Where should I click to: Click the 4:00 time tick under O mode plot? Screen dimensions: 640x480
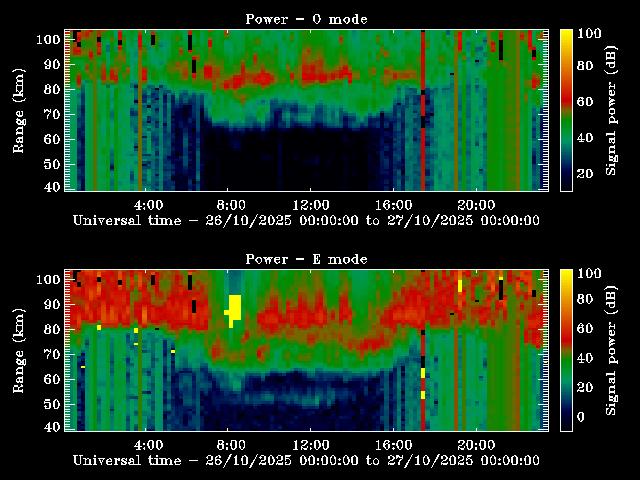pyautogui.click(x=148, y=203)
